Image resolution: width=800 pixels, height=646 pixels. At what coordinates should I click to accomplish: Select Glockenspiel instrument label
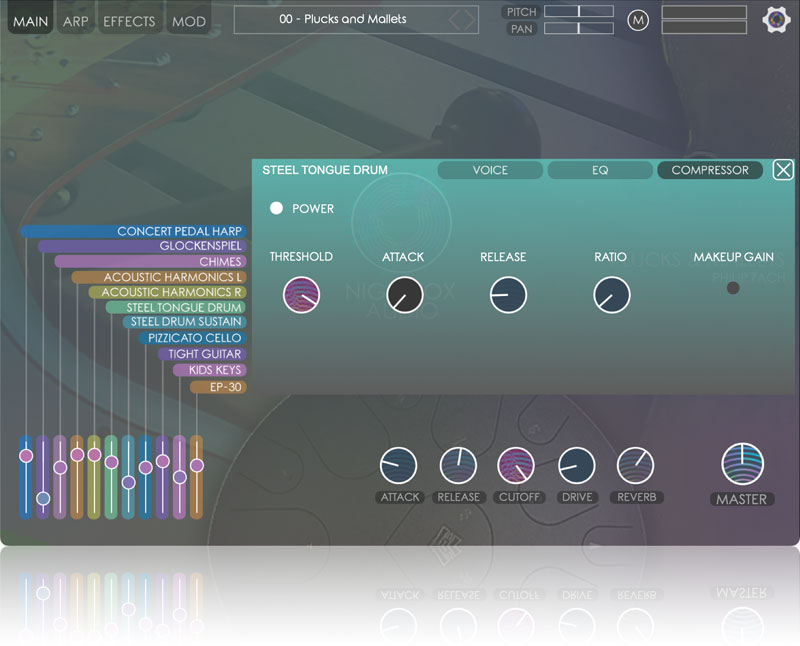(x=142, y=246)
